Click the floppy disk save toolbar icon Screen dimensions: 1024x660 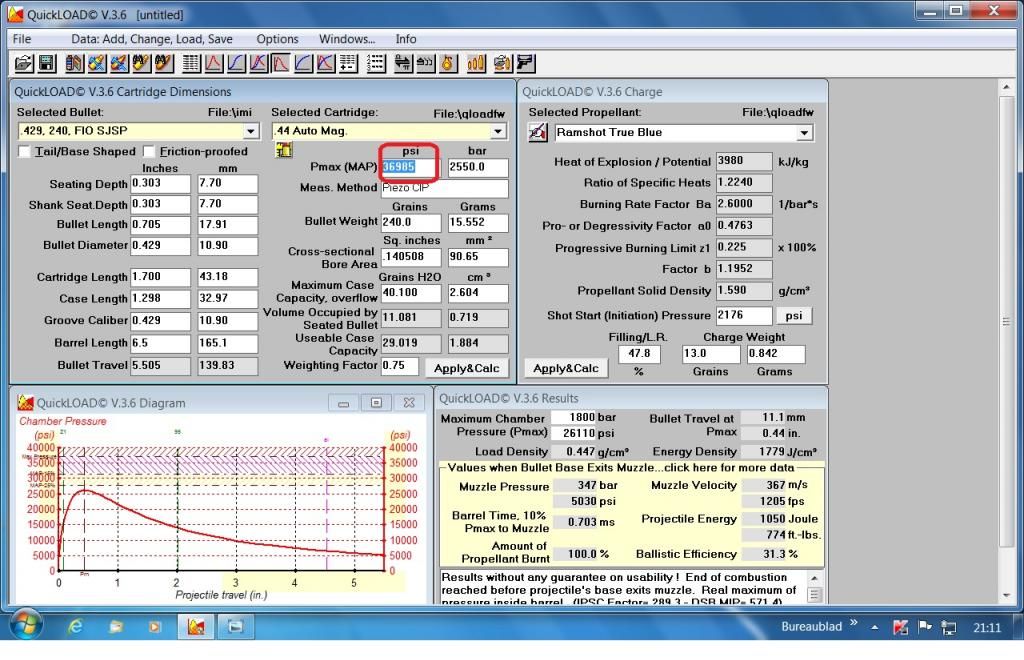(x=46, y=63)
